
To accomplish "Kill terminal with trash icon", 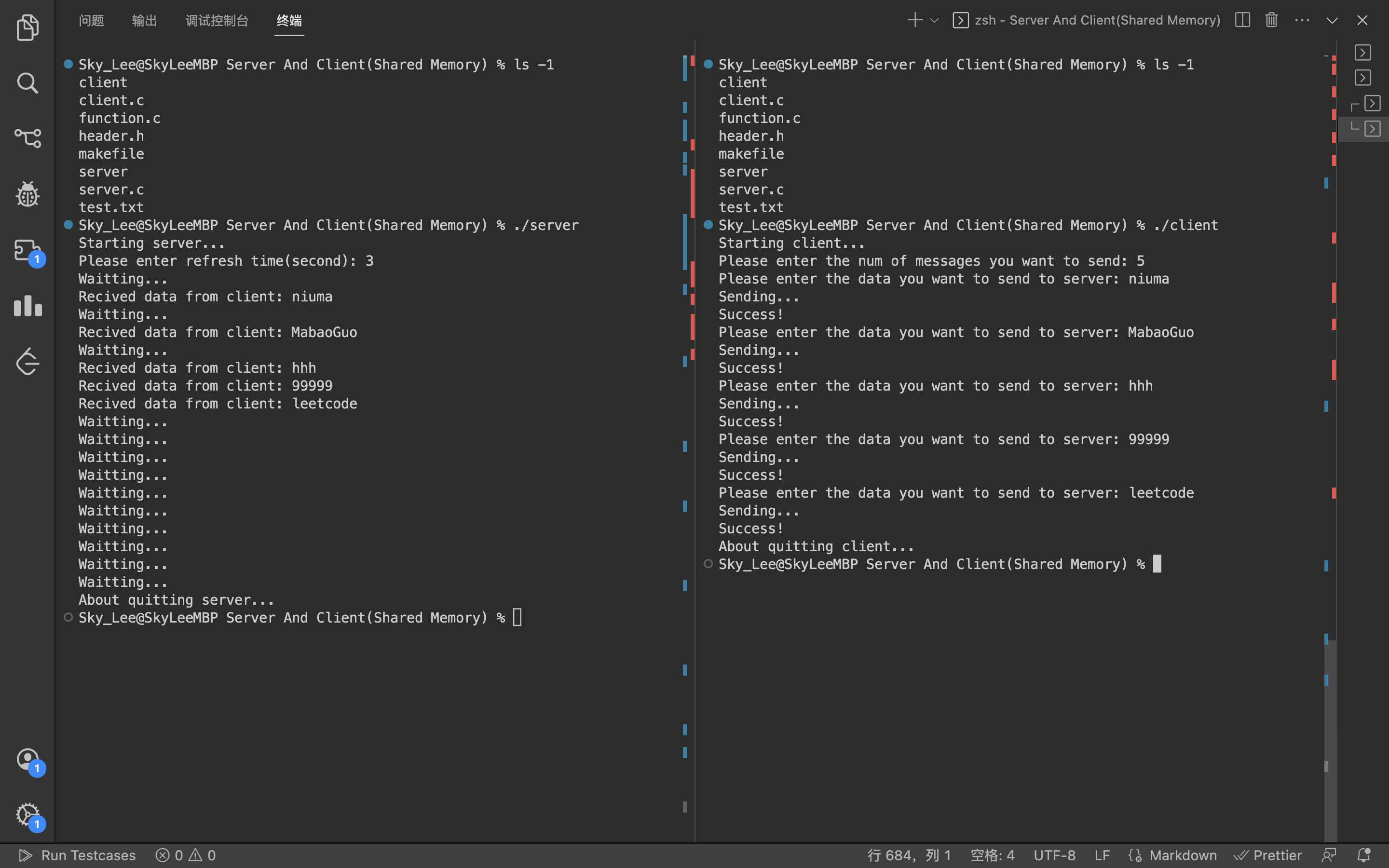I will [1271, 20].
